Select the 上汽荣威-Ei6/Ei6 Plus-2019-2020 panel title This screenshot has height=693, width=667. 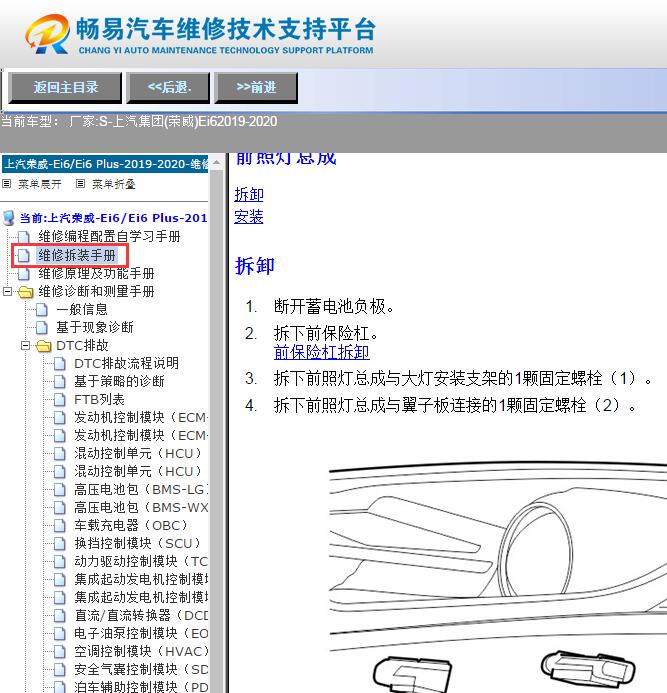tap(105, 164)
